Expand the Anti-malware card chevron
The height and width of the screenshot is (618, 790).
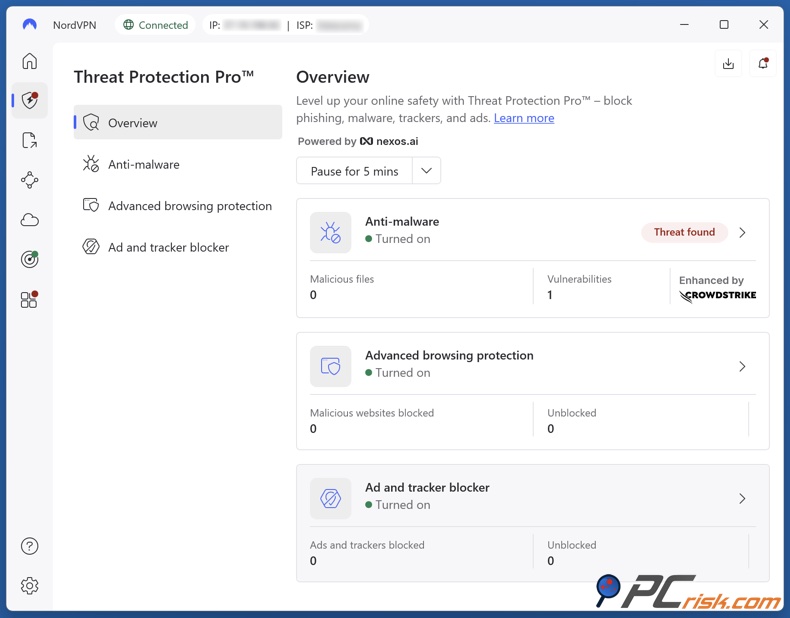742,232
